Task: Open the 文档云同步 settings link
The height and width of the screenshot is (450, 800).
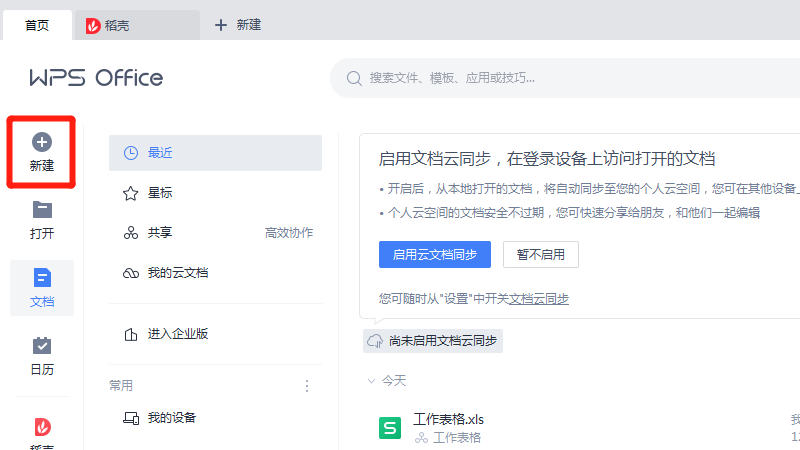Action: click(x=539, y=299)
